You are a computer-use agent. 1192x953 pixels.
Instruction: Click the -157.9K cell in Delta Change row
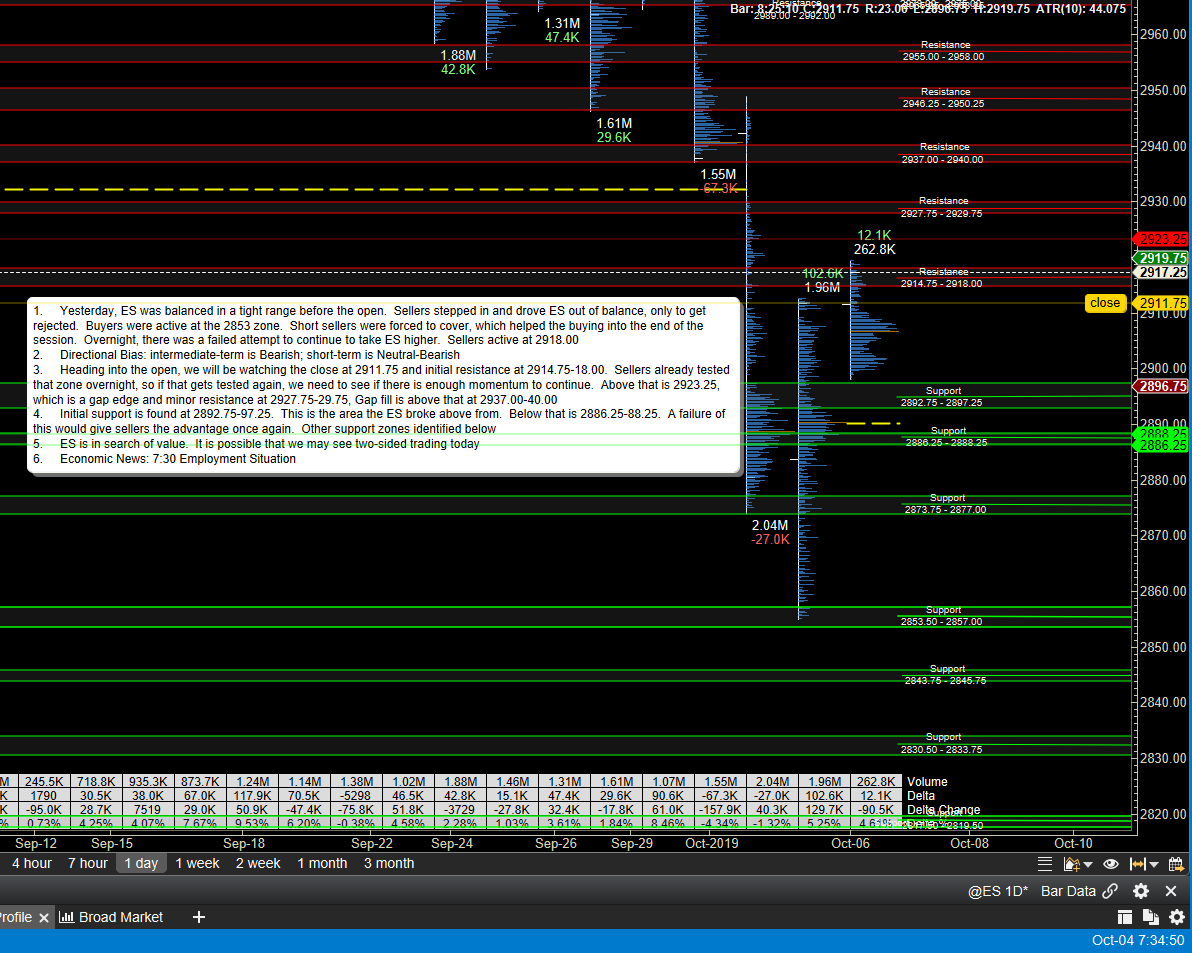[x=720, y=809]
